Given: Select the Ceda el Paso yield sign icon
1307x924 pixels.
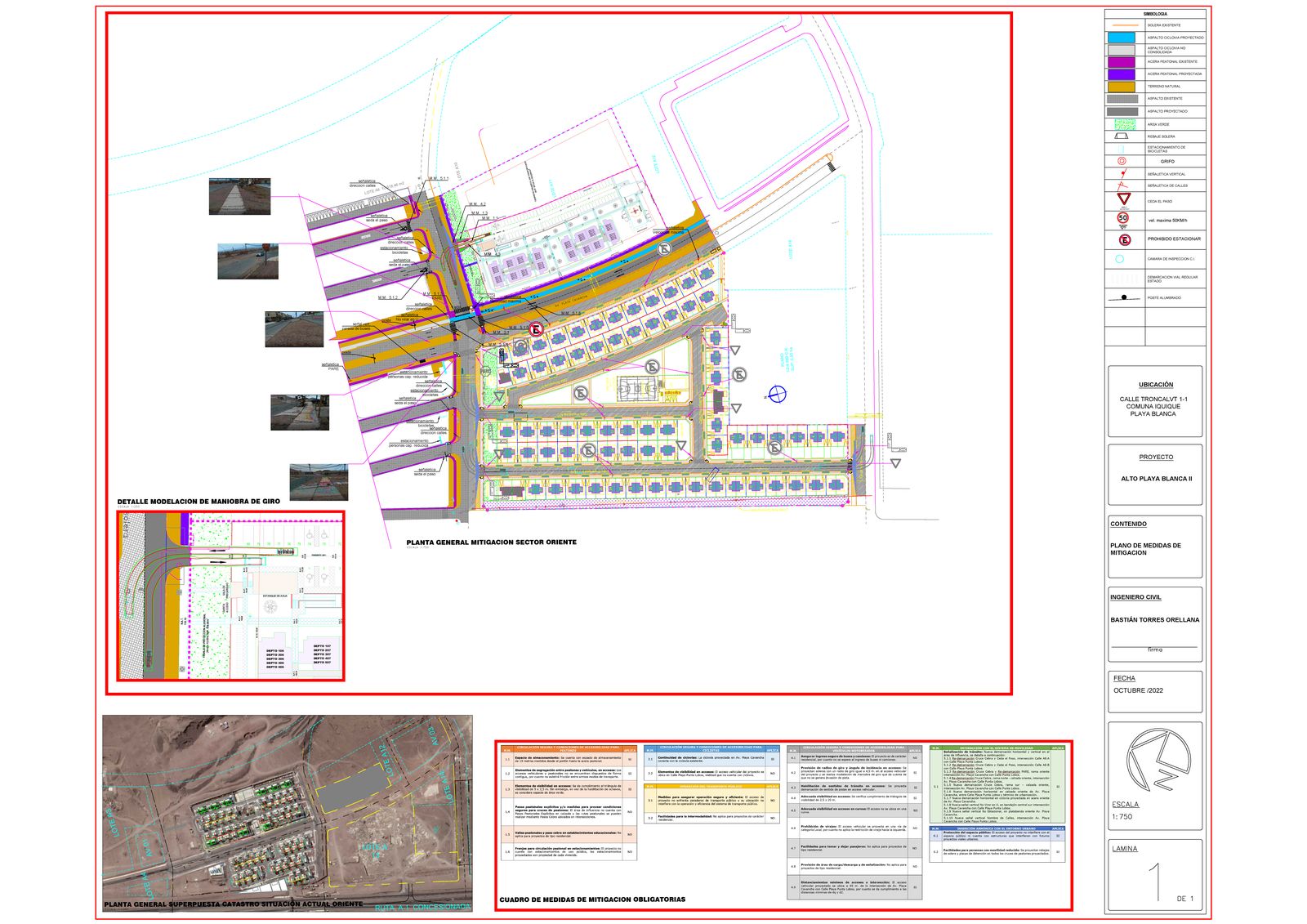Looking at the screenshot, I should click(1124, 200).
